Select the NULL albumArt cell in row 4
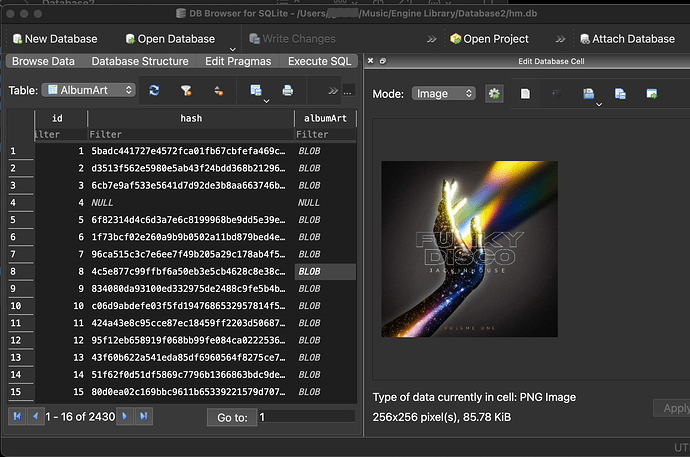 coord(325,202)
